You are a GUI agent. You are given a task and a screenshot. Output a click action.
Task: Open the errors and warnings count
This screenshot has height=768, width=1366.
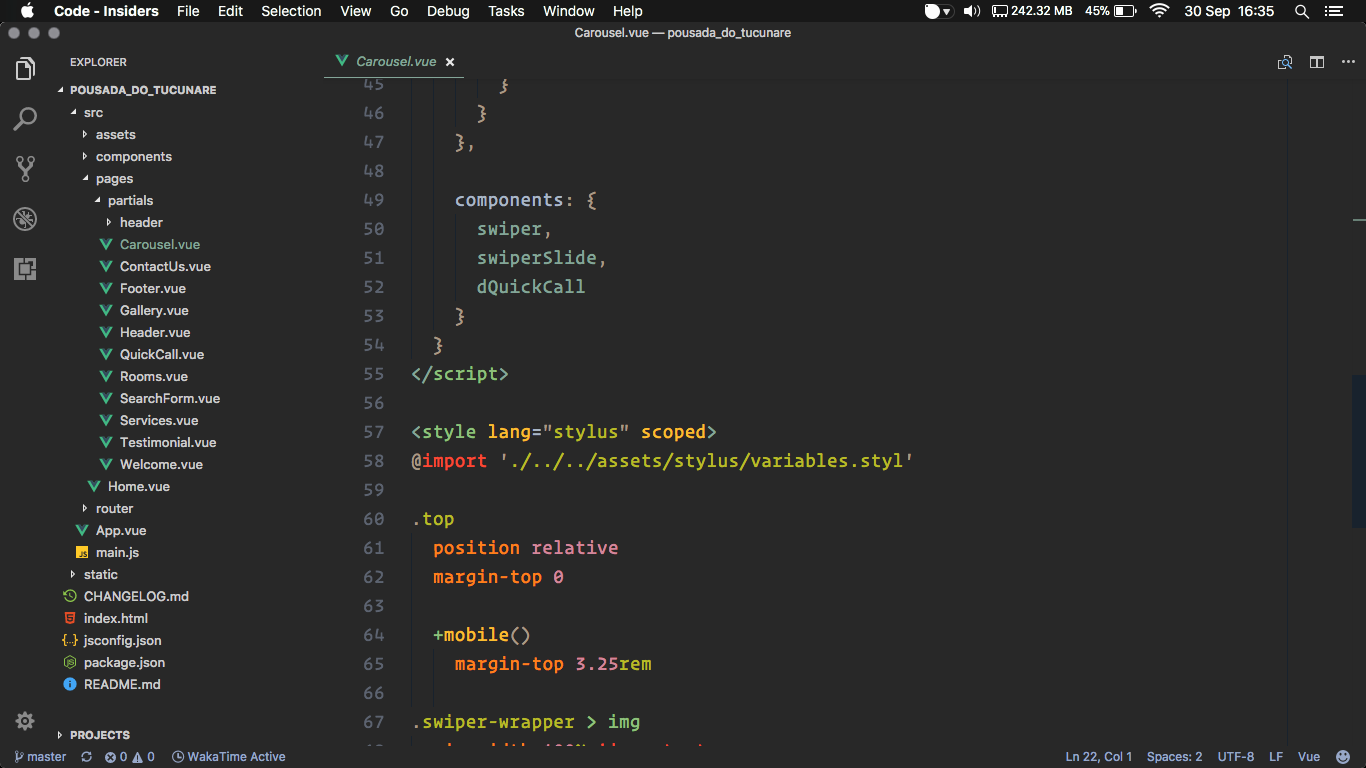(x=130, y=757)
